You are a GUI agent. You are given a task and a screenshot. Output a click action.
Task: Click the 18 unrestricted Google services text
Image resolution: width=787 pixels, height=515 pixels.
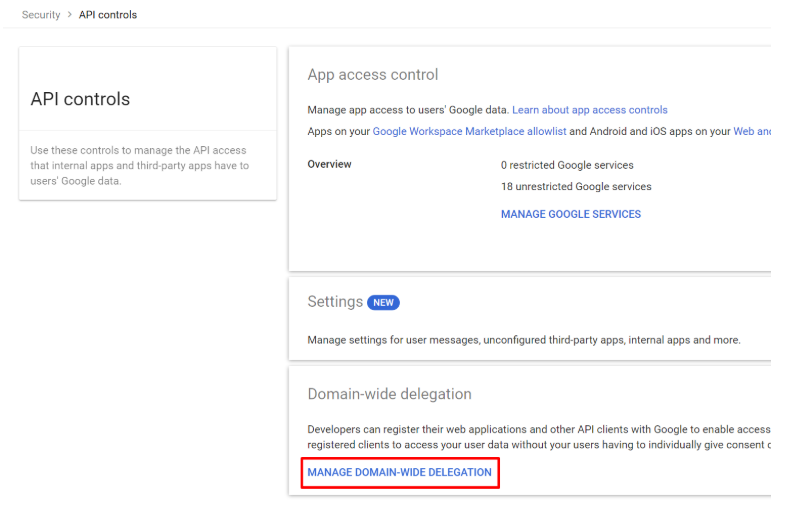(575, 187)
